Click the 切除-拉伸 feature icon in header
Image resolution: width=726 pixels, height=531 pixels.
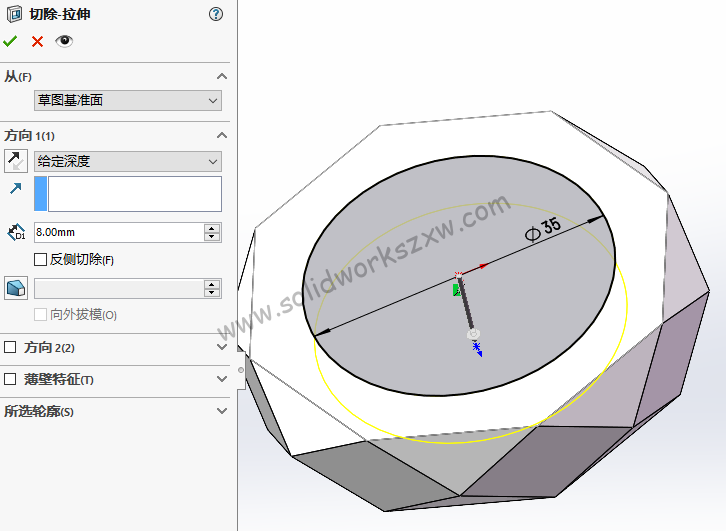click(14, 14)
